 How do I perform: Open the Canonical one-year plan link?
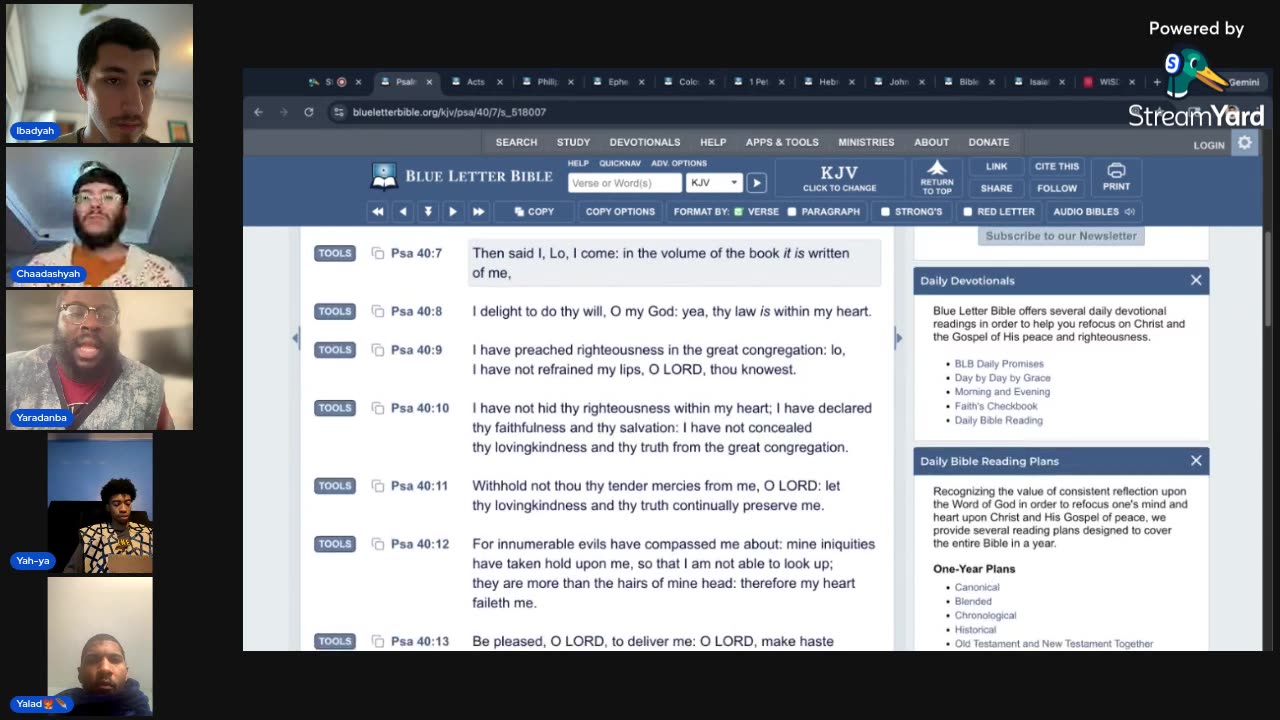point(976,588)
